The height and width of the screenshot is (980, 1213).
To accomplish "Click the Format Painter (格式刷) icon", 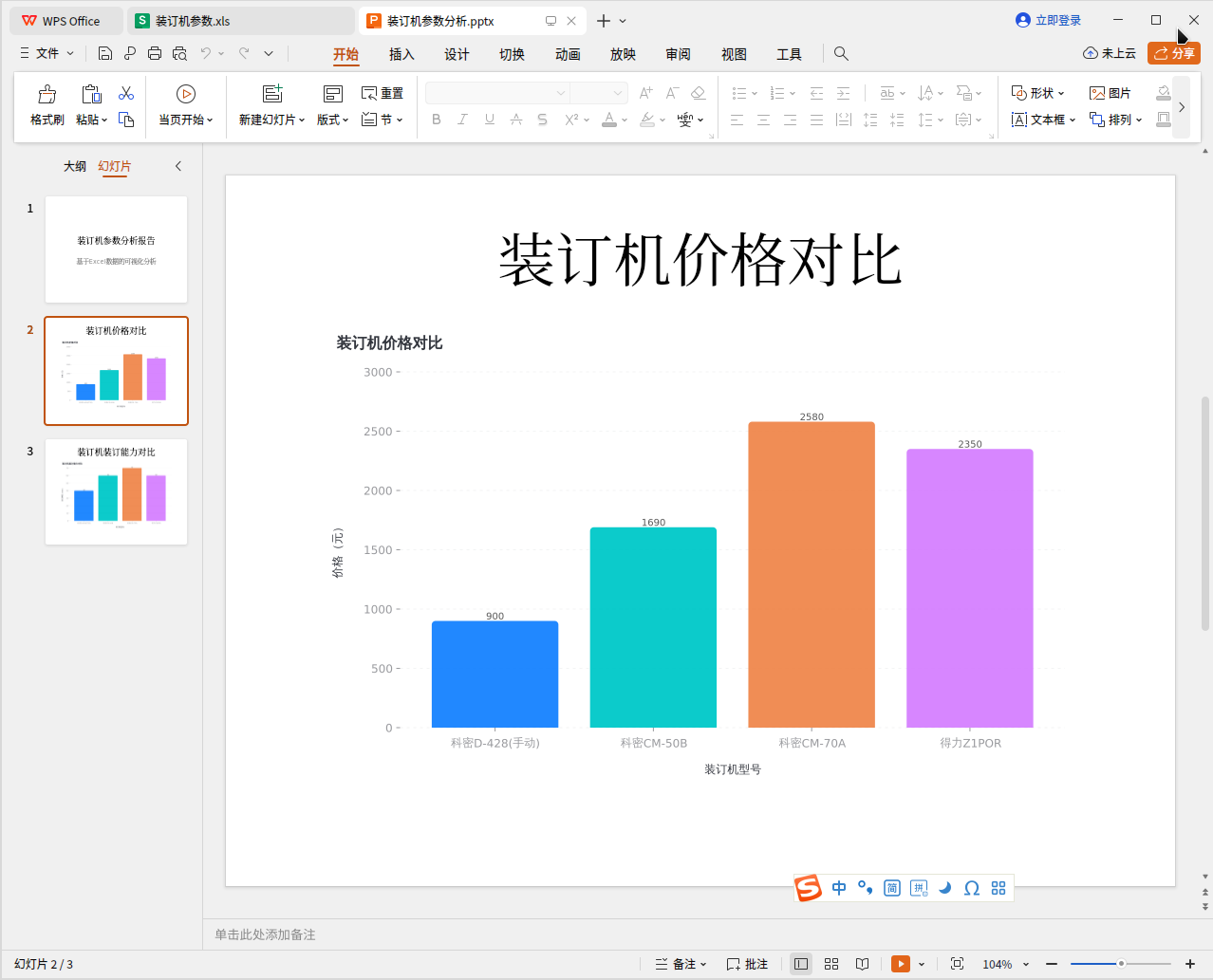I will coord(47,94).
